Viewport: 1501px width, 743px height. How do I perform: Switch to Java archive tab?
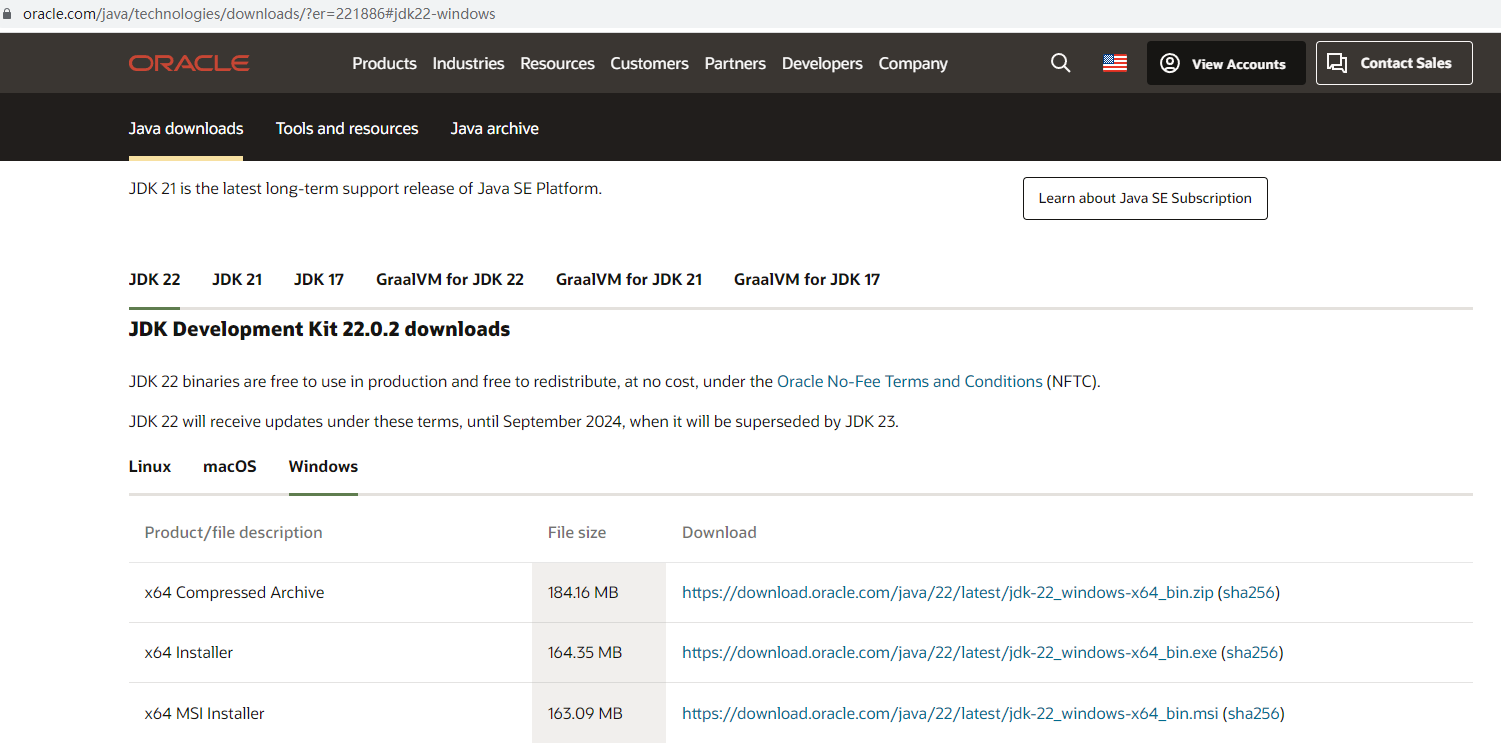coord(494,128)
